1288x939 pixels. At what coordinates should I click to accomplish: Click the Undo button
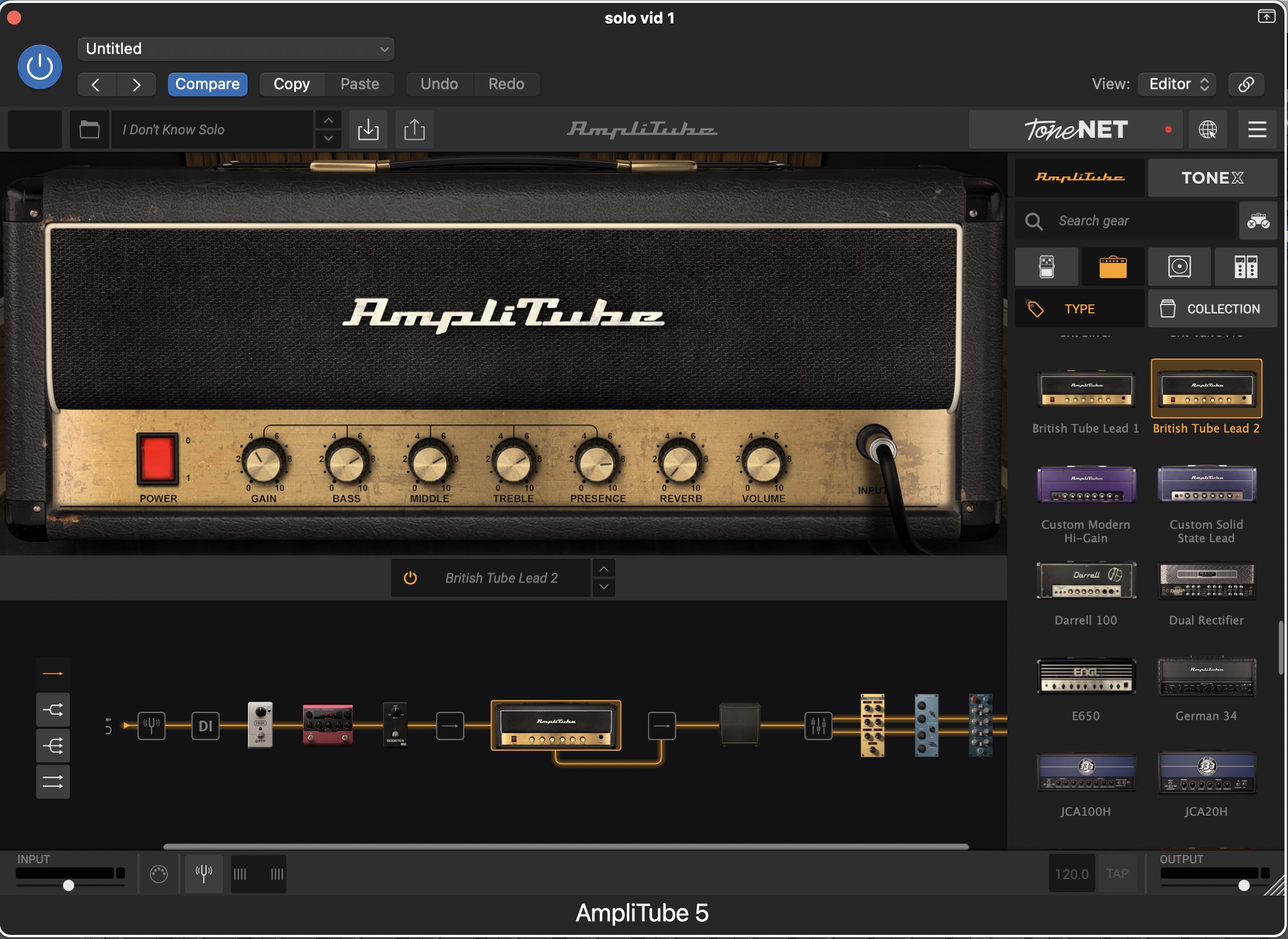439,85
